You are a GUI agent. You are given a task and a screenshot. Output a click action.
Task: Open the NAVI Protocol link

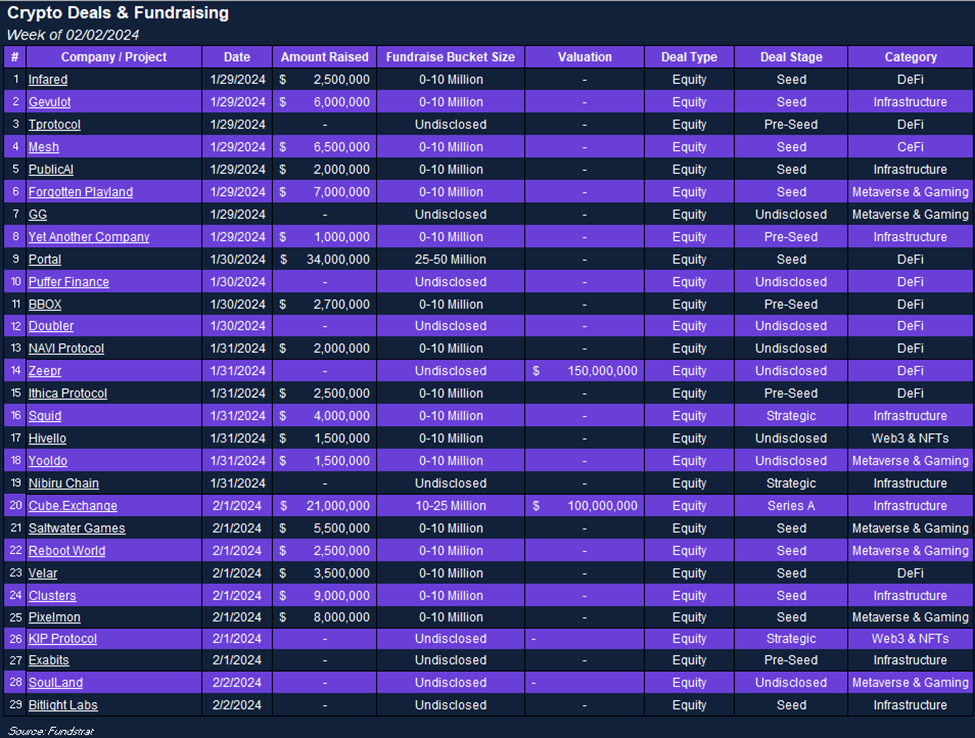pyautogui.click(x=66, y=349)
